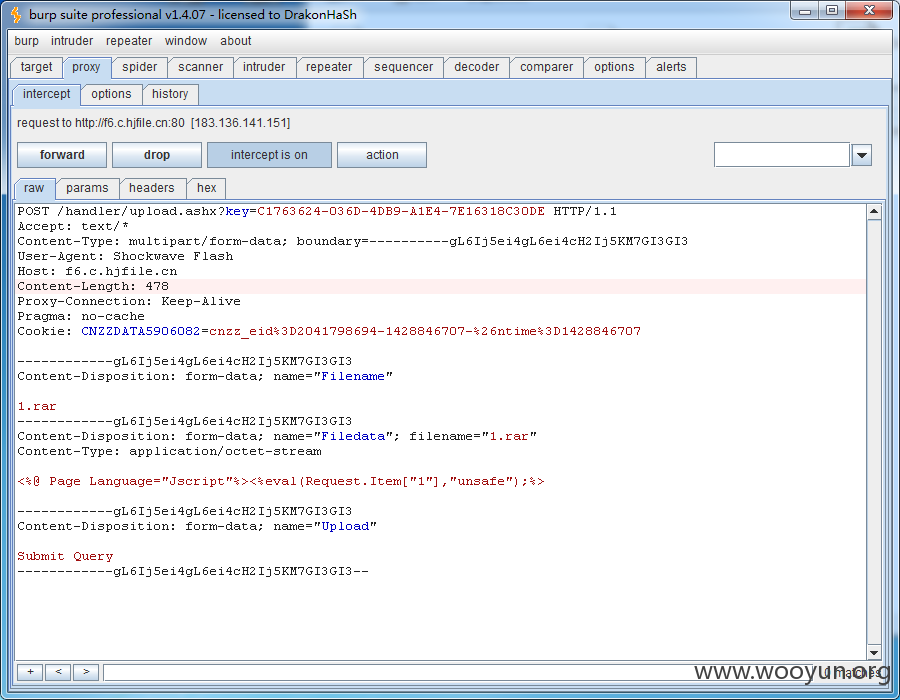Click the empty combo box field near action
This screenshot has width=900, height=700.
pyautogui.click(x=782, y=155)
